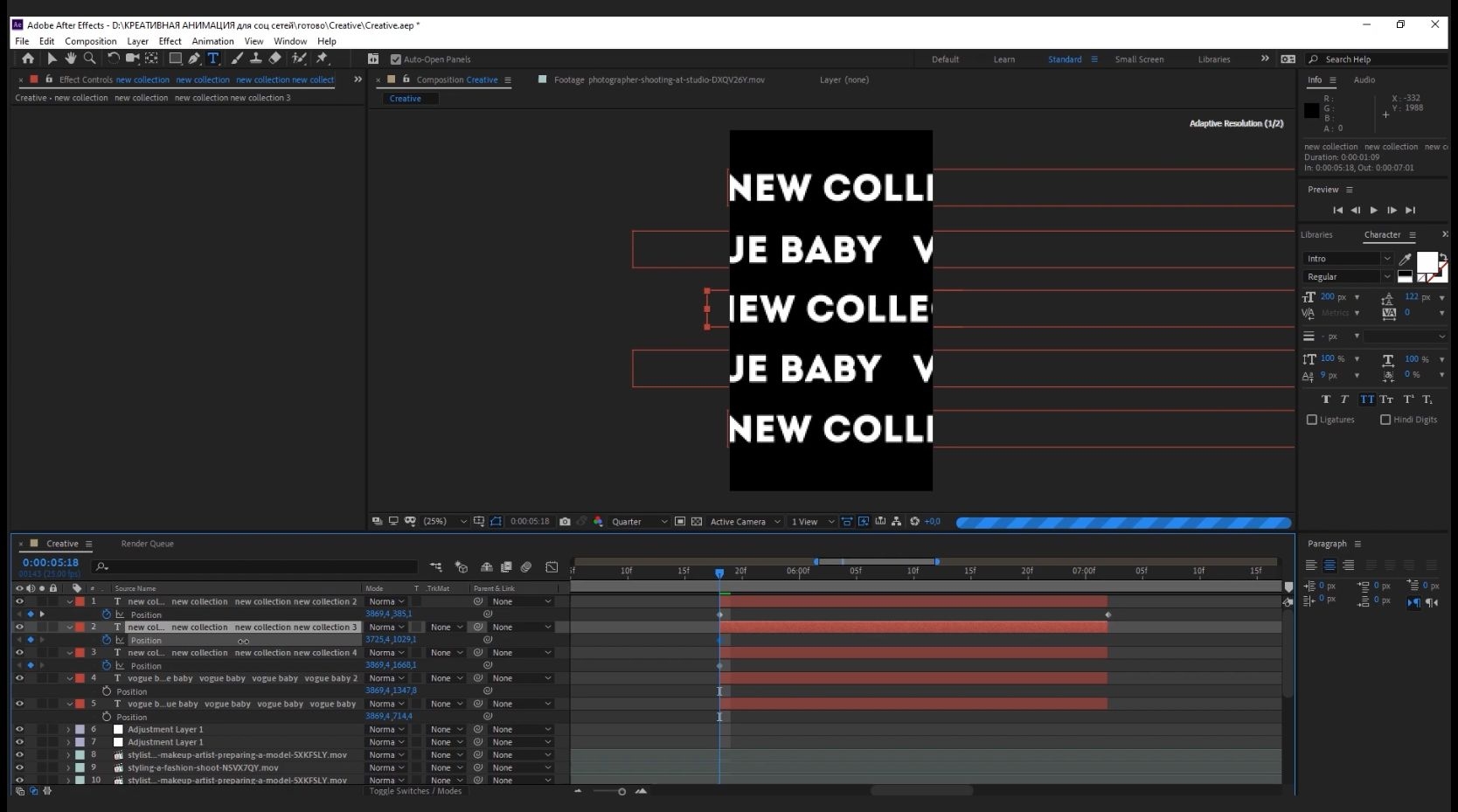This screenshot has width=1458, height=812.
Task: Choose the Selection arrow tool
Action: [52, 59]
